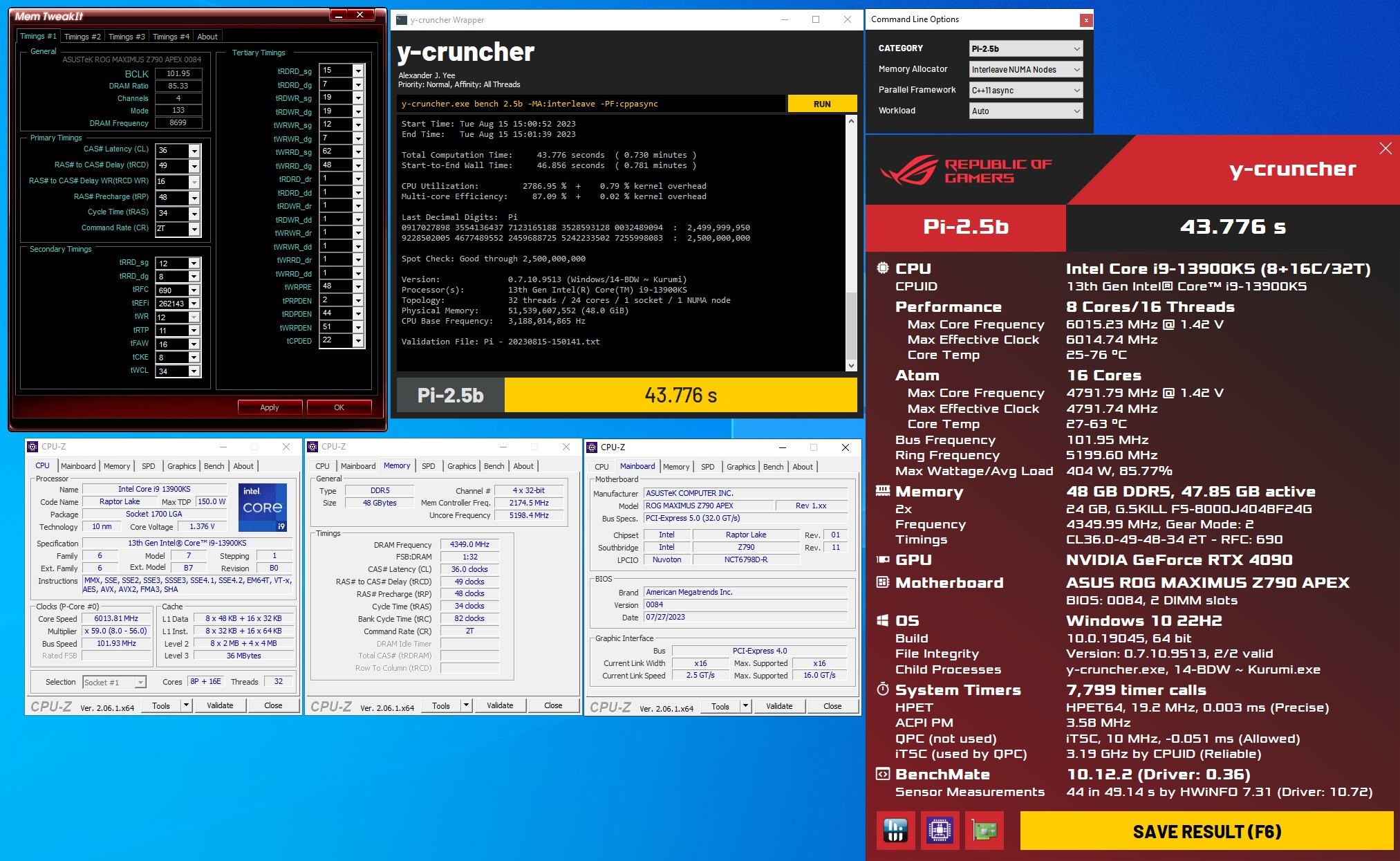This screenshot has height=861, width=1400.
Task: Click the System Timers stopwatch icon
Action: 883,689
